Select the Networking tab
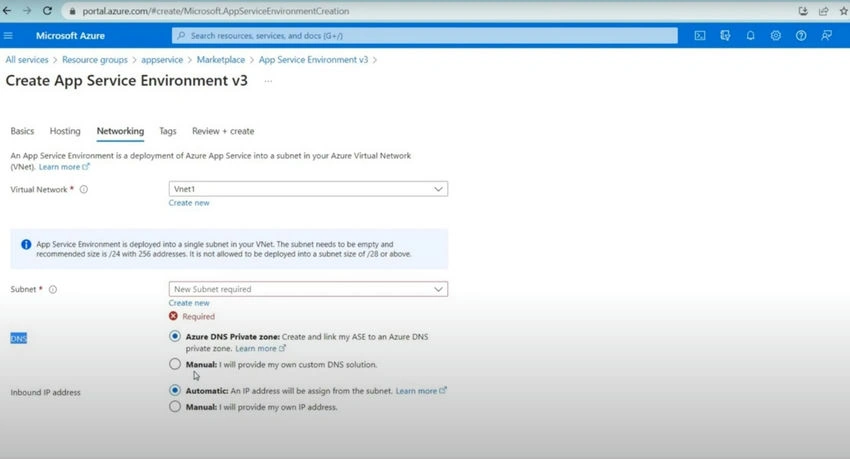The image size is (850, 459). click(x=120, y=131)
